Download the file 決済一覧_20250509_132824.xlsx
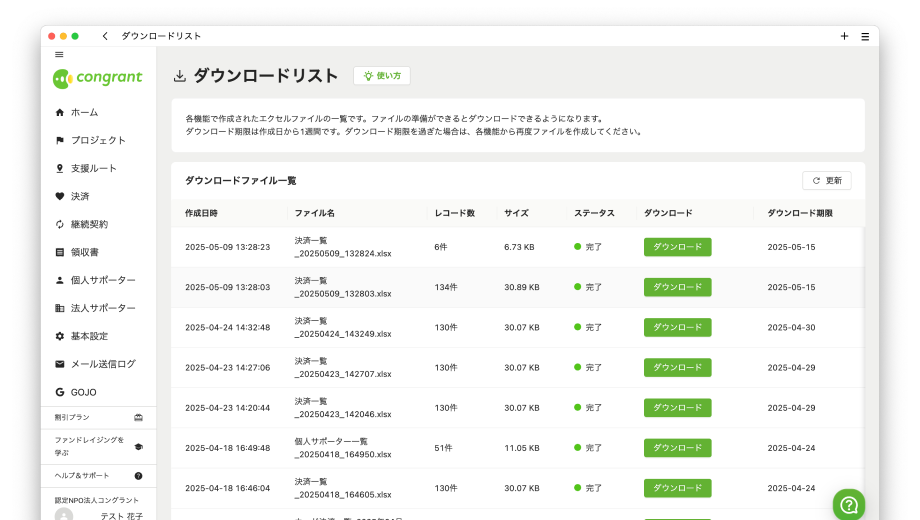The image size is (920, 520). pyautogui.click(x=678, y=247)
